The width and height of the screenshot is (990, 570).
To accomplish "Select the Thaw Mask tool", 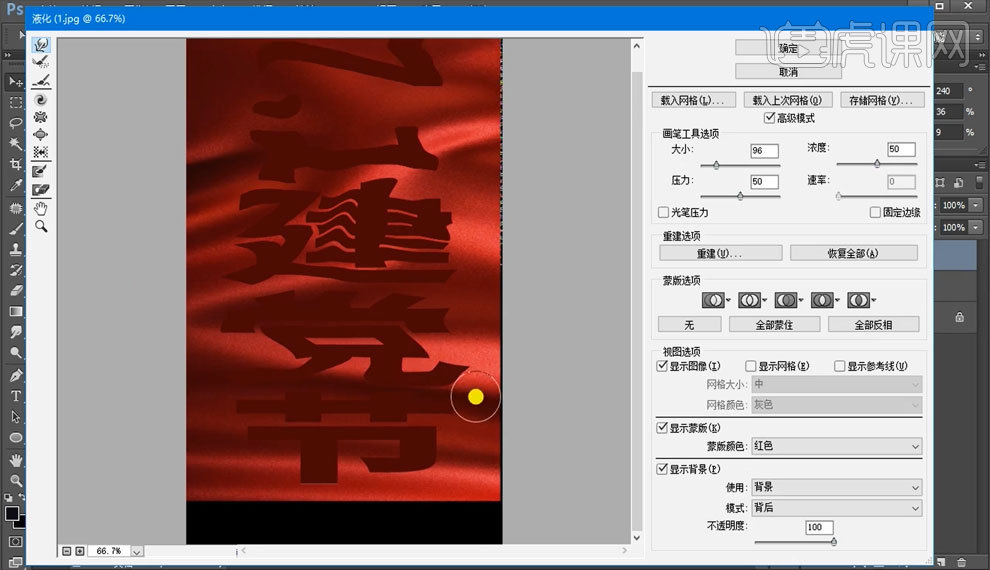I will (41, 189).
